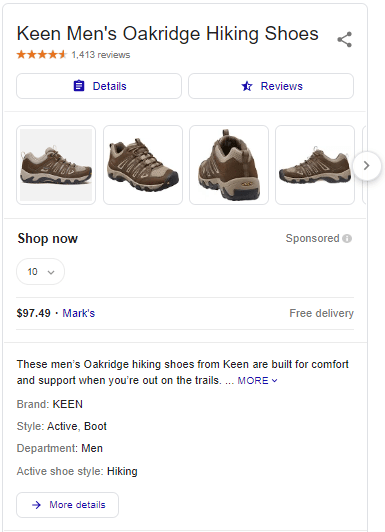Select fourth shoe thumbnail facing left
385x532 pixels.
[x=315, y=165]
